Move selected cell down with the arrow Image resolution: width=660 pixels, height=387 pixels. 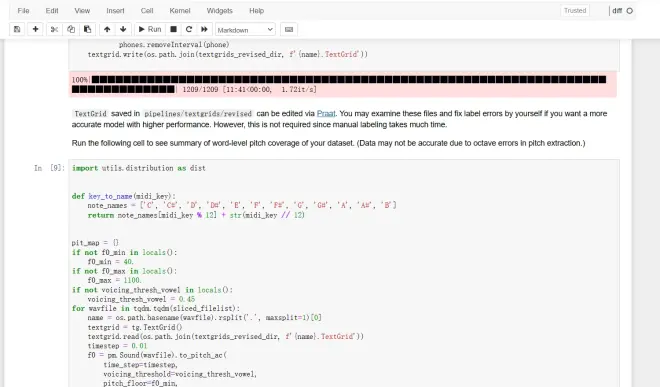tap(123, 29)
